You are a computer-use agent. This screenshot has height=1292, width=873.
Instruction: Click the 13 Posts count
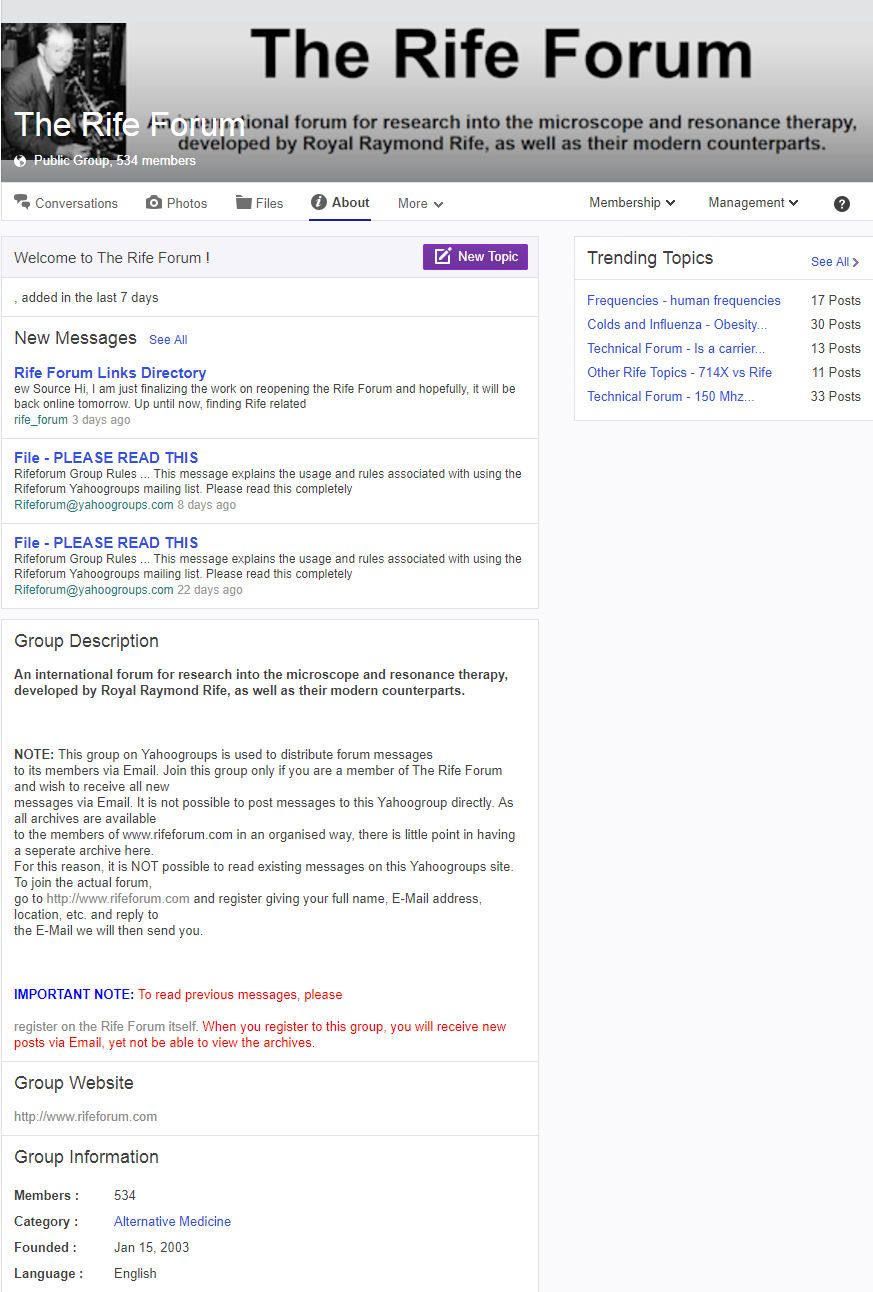coord(836,348)
